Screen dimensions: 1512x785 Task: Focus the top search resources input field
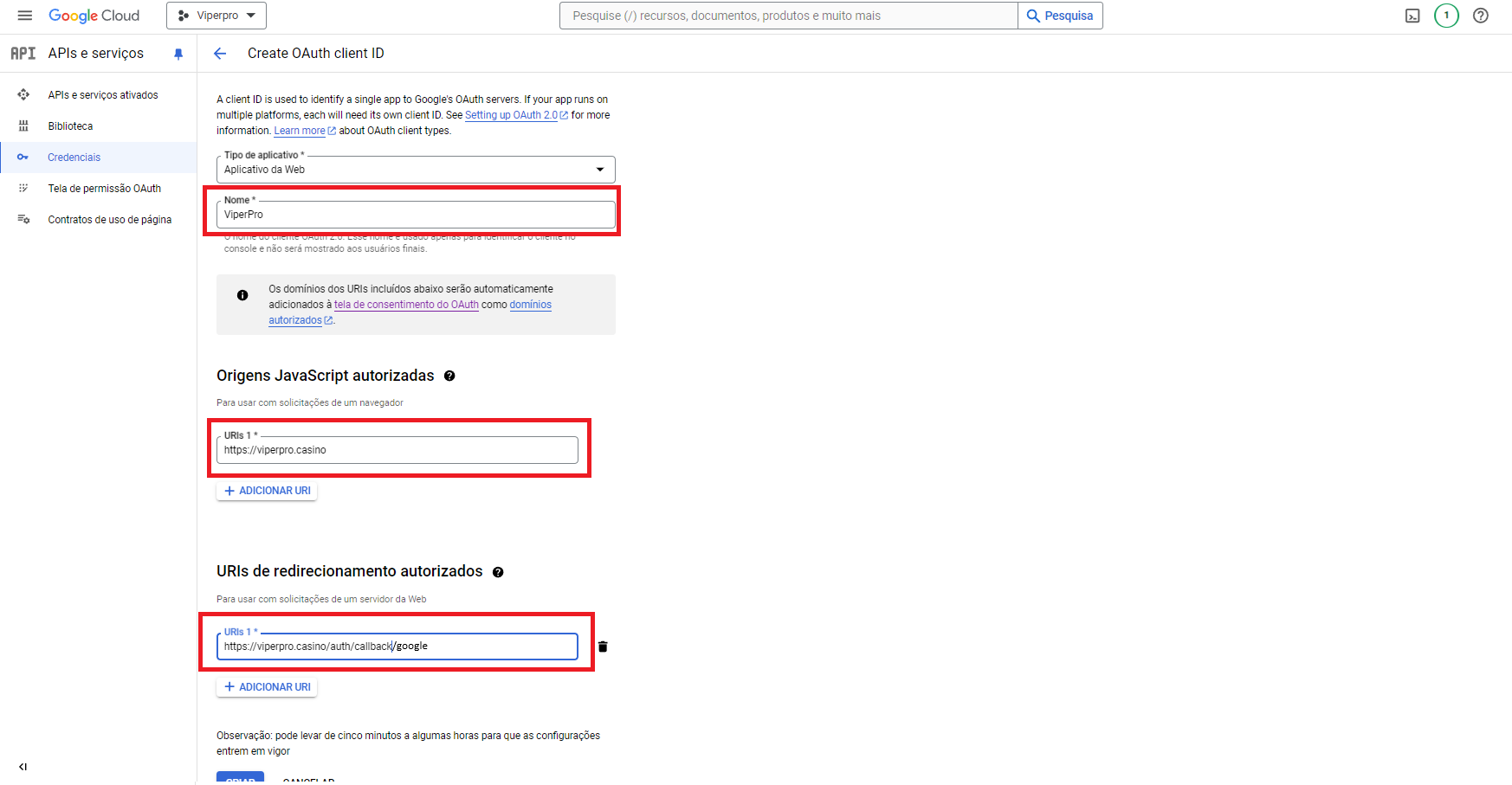(x=788, y=16)
